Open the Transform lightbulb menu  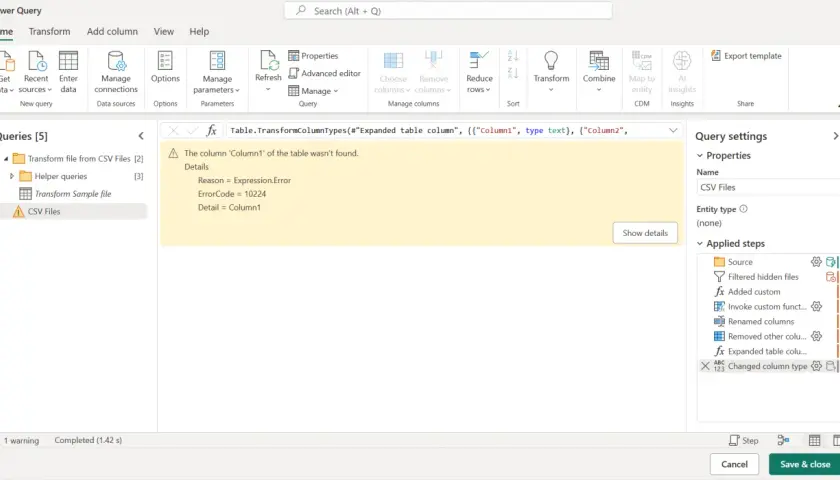(x=551, y=72)
